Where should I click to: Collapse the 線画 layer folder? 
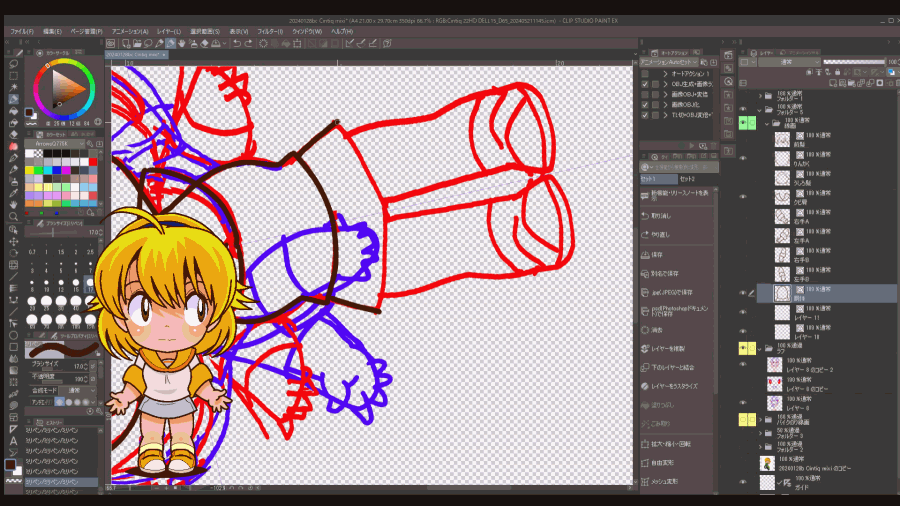coord(767,123)
